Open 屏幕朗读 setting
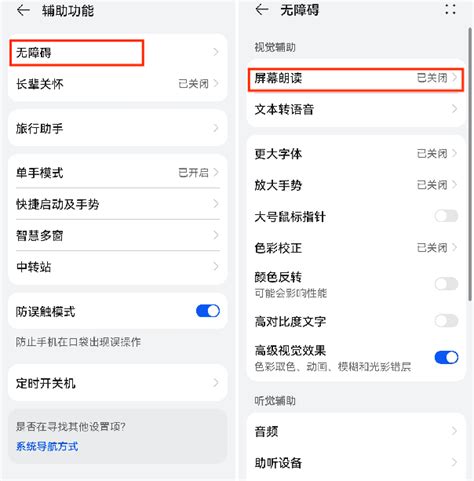Screen dimensions: 474x481 (355, 79)
